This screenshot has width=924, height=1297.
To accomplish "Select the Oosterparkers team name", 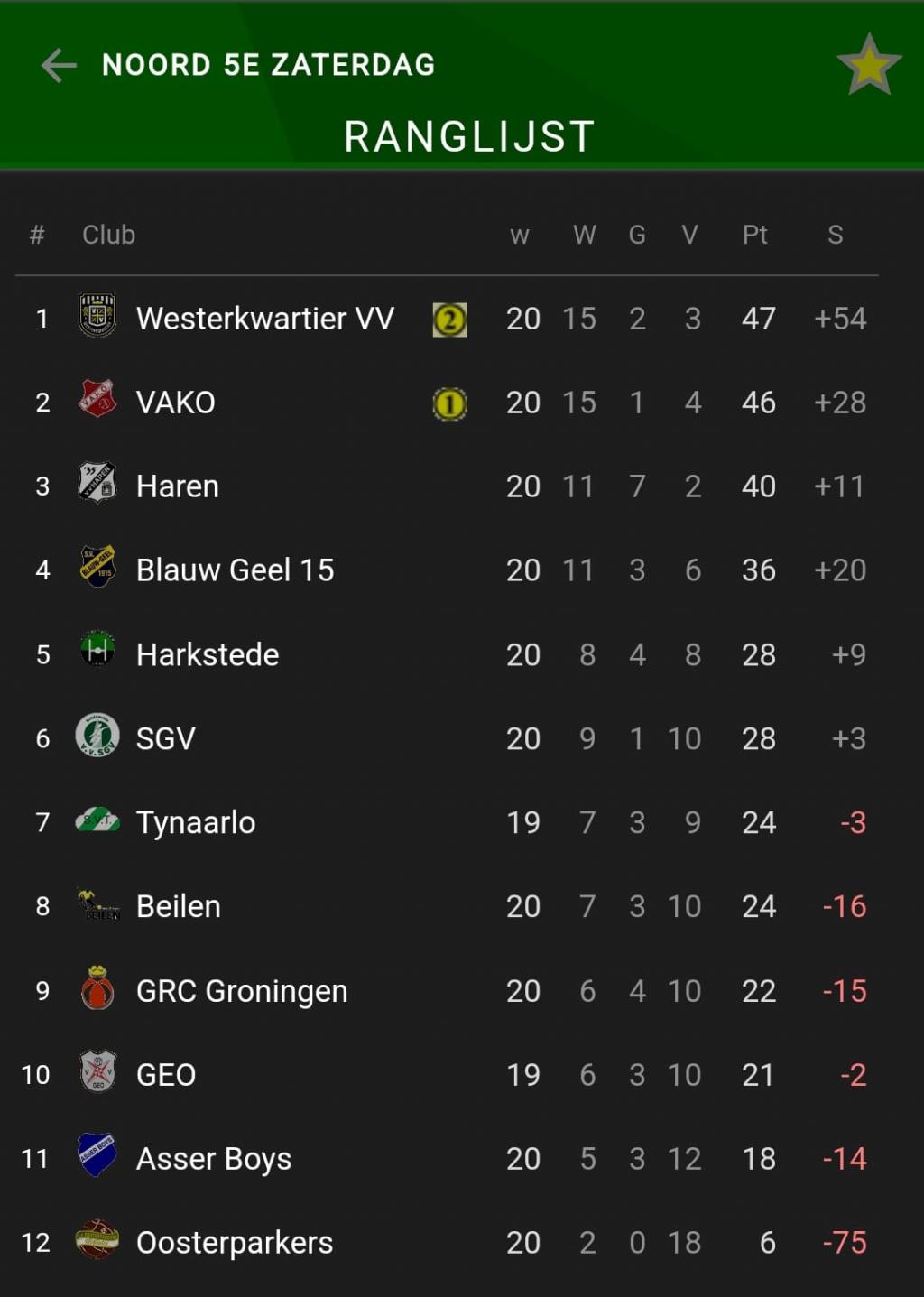I will click(x=235, y=1243).
